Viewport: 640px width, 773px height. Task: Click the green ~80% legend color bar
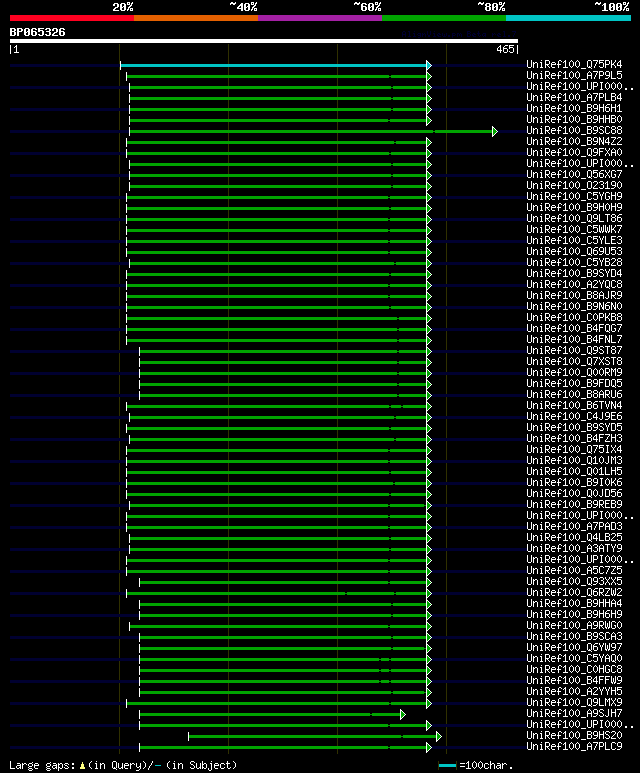(x=444, y=18)
